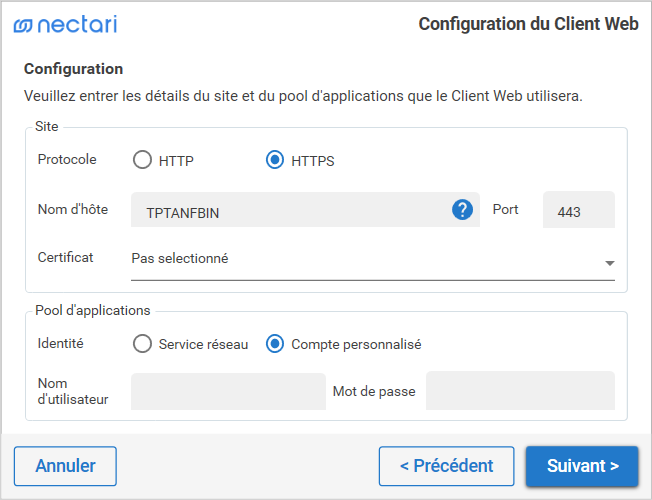Select the HTTPS protocol option
The height and width of the screenshot is (500, 652).
(x=275, y=160)
